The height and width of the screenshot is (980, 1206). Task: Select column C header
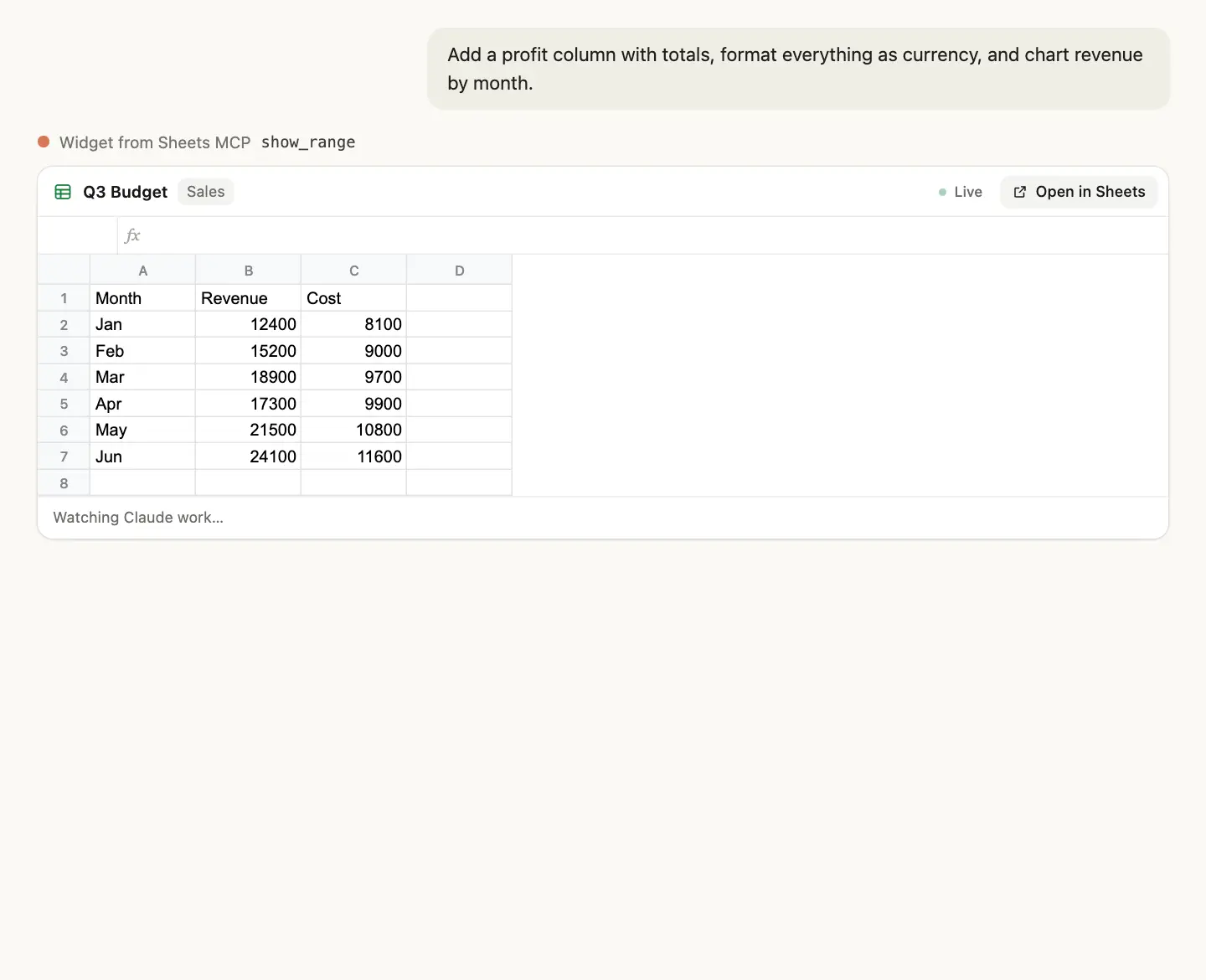pyautogui.click(x=354, y=270)
